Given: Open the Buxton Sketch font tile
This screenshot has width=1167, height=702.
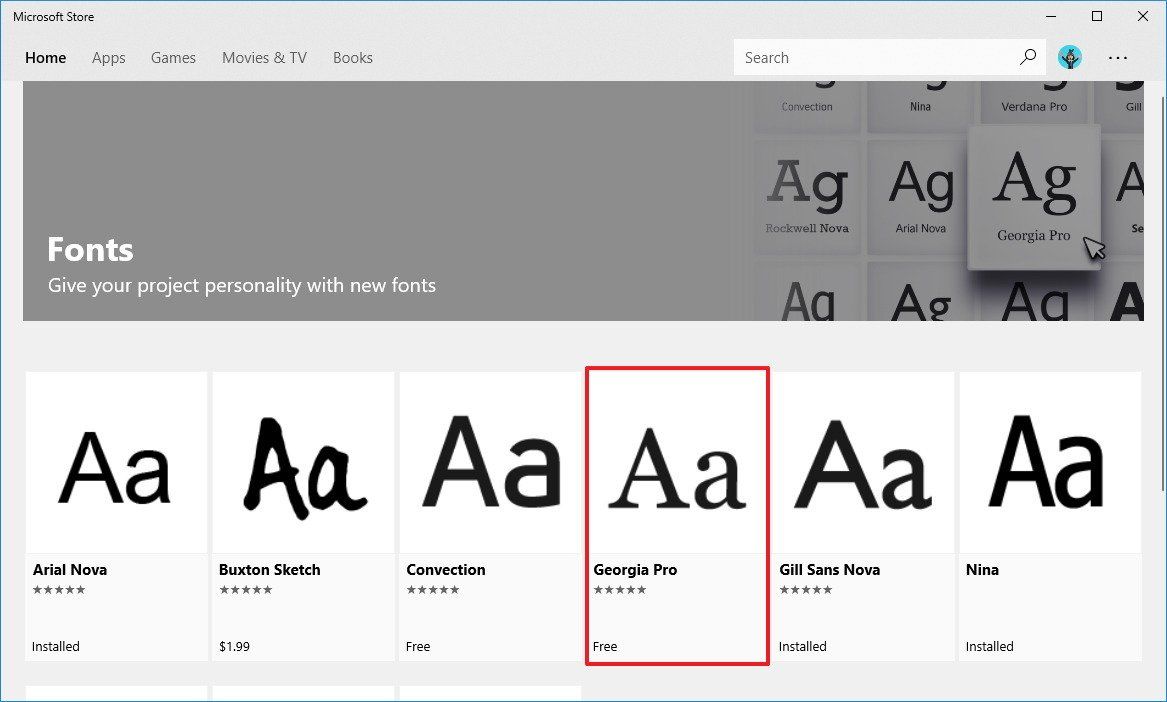Looking at the screenshot, I should point(303,463).
